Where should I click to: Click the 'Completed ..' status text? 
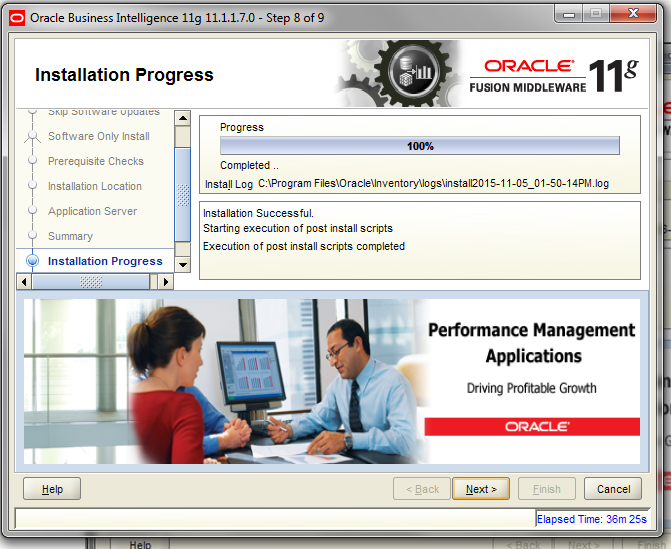(249, 165)
